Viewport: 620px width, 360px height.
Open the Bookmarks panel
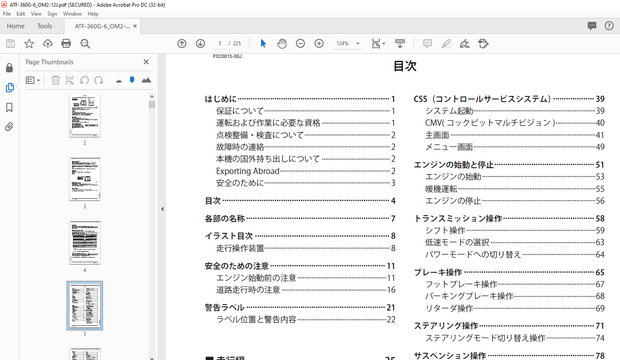point(9,108)
